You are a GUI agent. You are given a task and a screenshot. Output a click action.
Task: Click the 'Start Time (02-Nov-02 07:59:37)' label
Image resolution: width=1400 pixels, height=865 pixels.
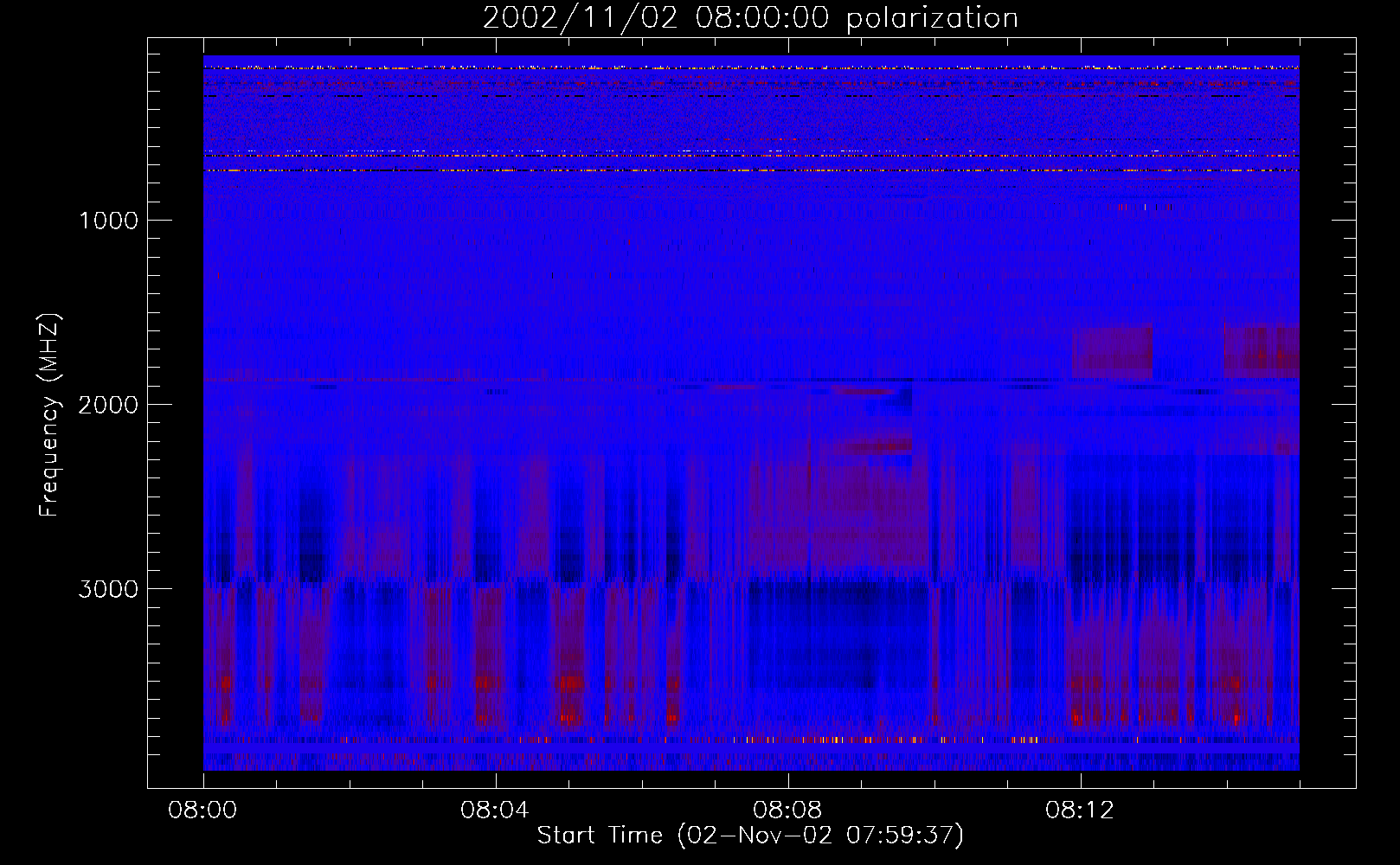750,836
